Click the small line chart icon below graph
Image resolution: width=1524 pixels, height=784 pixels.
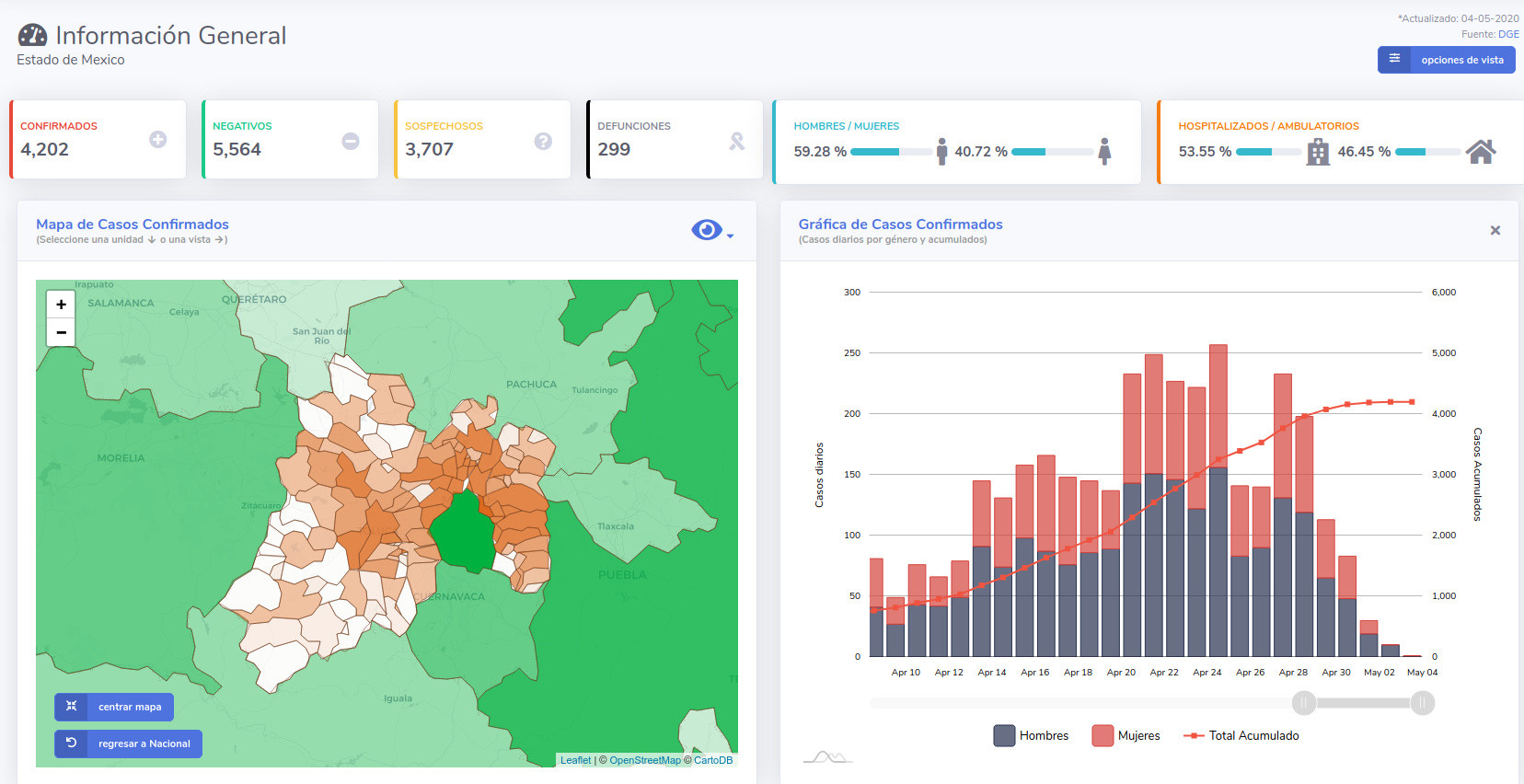(827, 757)
